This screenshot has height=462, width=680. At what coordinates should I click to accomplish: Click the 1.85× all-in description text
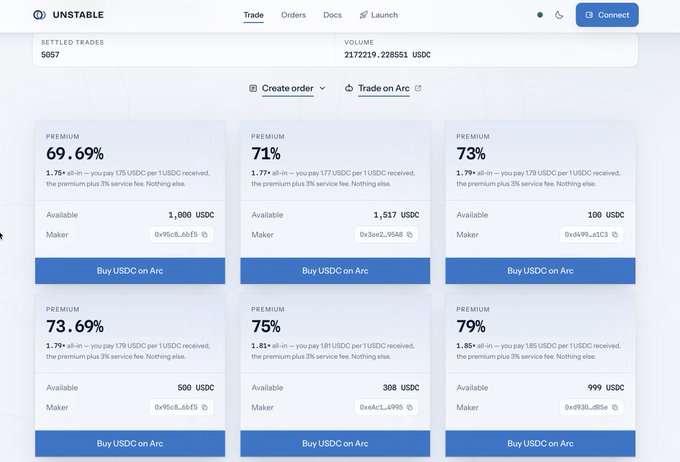[x=538, y=351]
